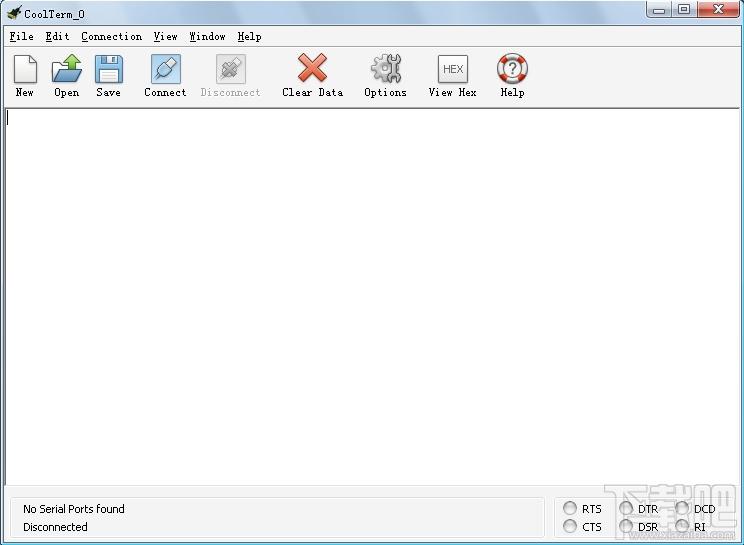Open the Connection menu
744x545 pixels.
pos(112,37)
